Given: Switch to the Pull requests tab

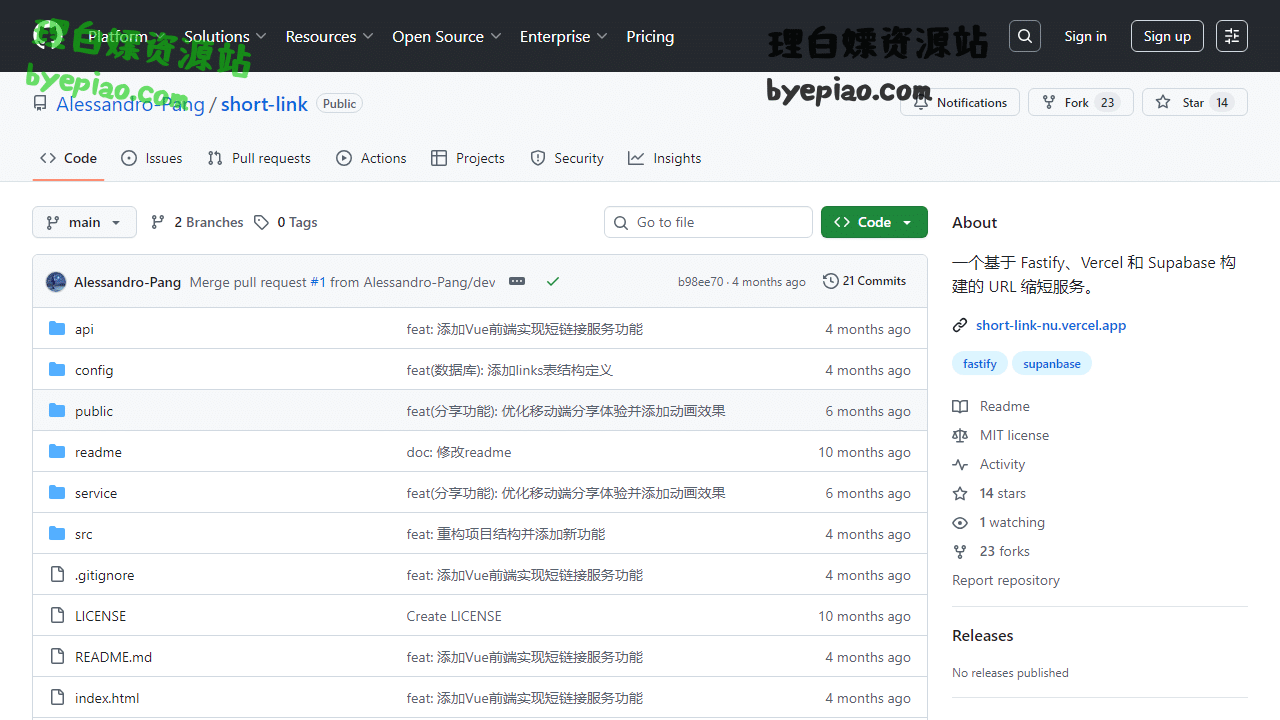Looking at the screenshot, I should (x=259, y=158).
